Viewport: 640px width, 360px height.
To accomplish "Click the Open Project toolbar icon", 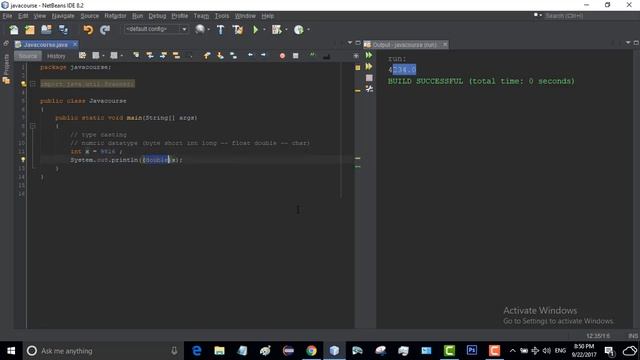I will pyautogui.click(x=46, y=29).
